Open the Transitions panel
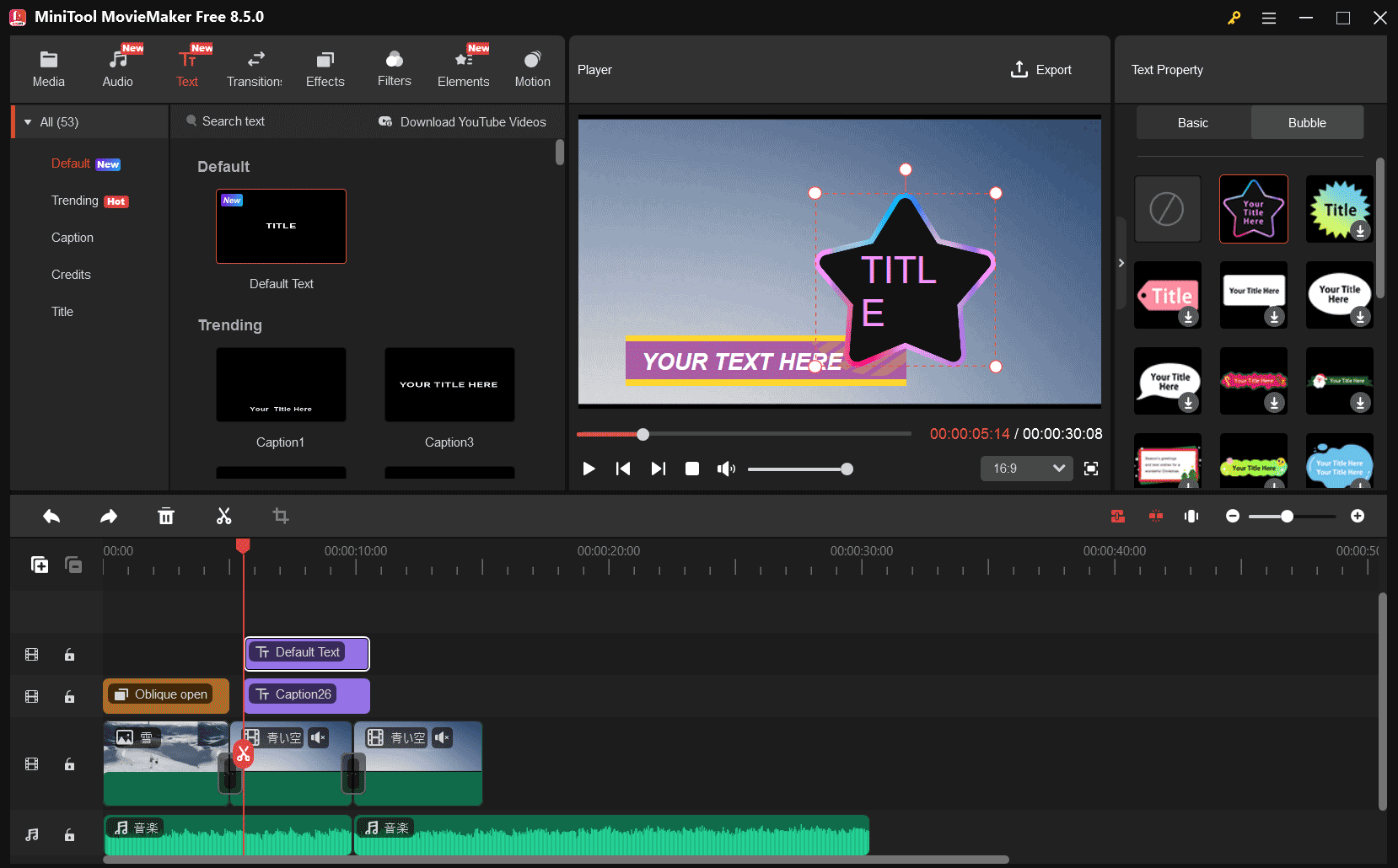The image size is (1398, 868). coord(254,67)
